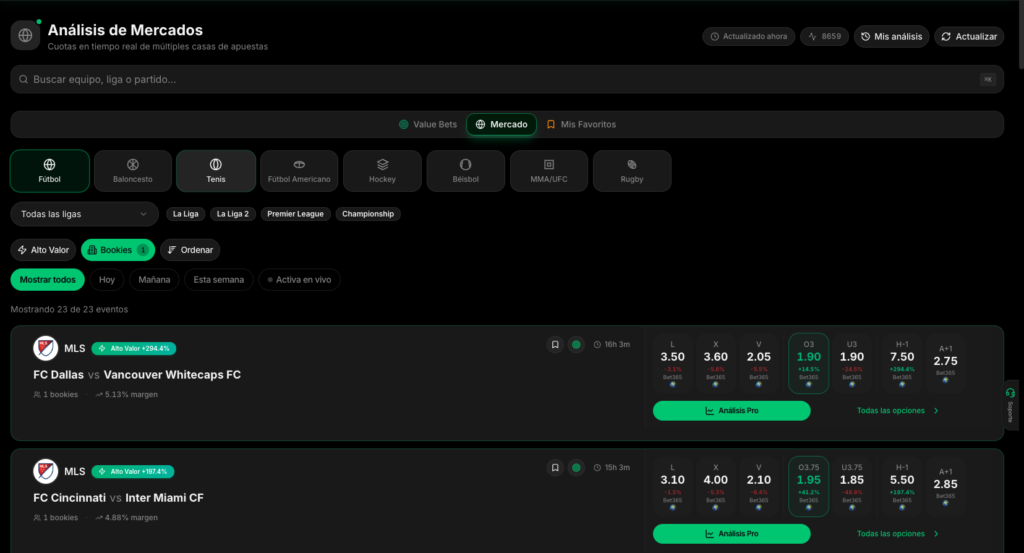
Task: Click the globe logo beside Análisis de Mercados
Action: tap(25, 35)
